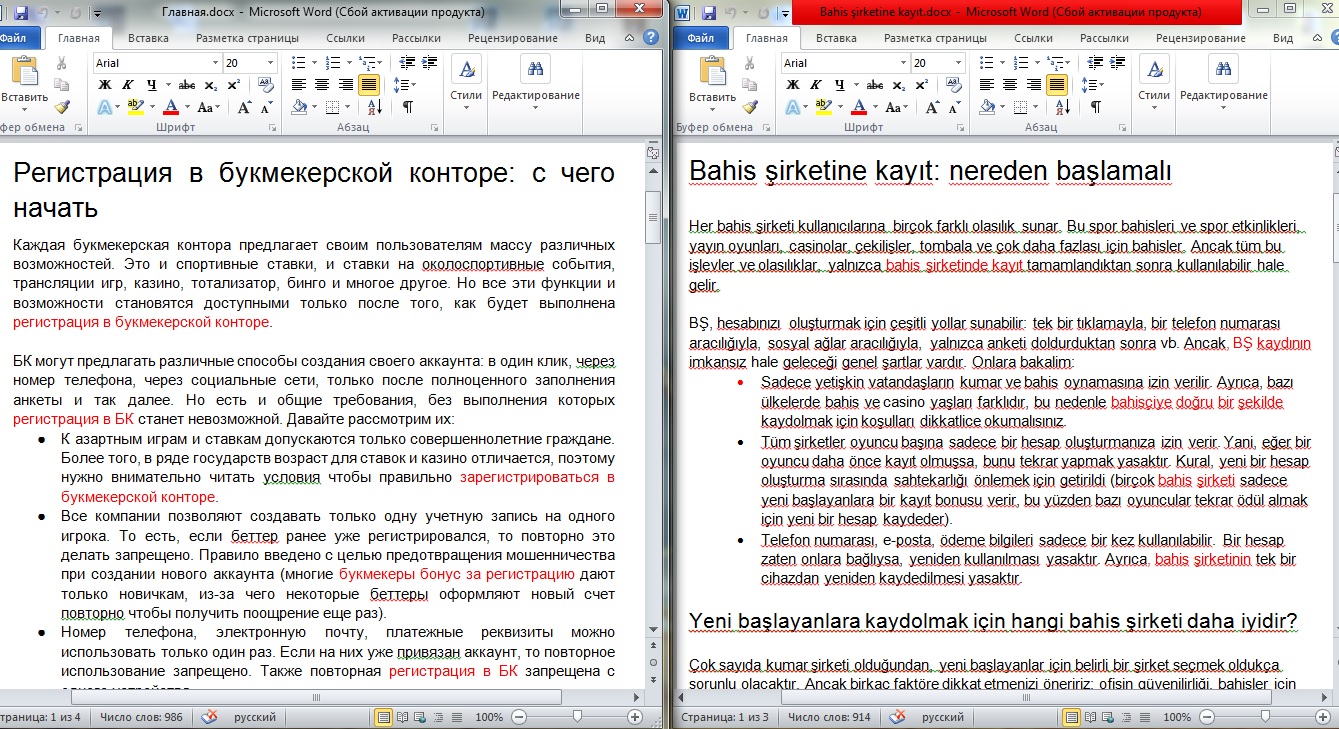Open Рецензирование tab in Bahis şirketine kayıt window
The image size is (1339, 729).
click(1199, 38)
